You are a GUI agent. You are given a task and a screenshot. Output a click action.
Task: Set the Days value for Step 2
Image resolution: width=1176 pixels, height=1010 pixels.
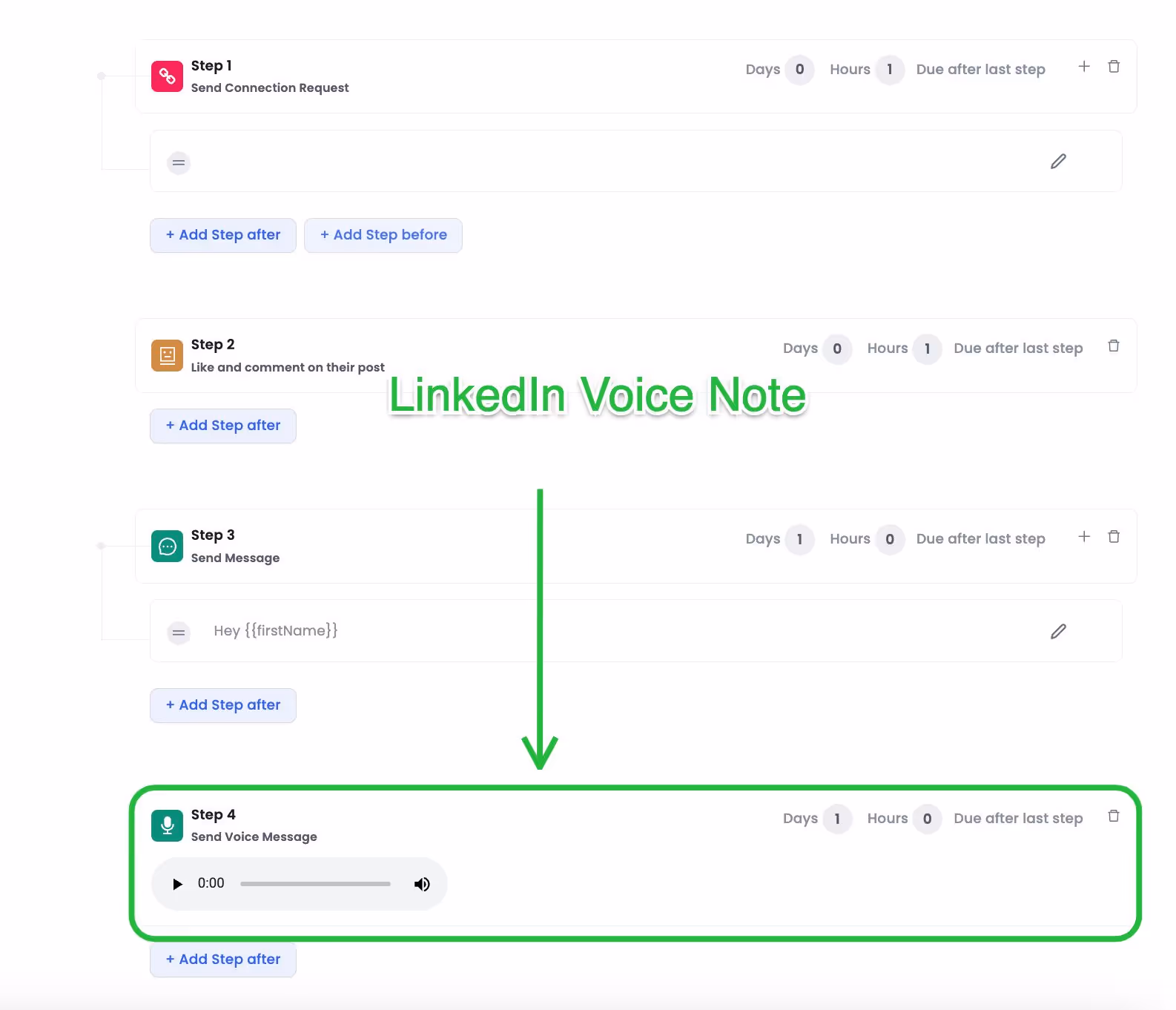click(x=837, y=349)
